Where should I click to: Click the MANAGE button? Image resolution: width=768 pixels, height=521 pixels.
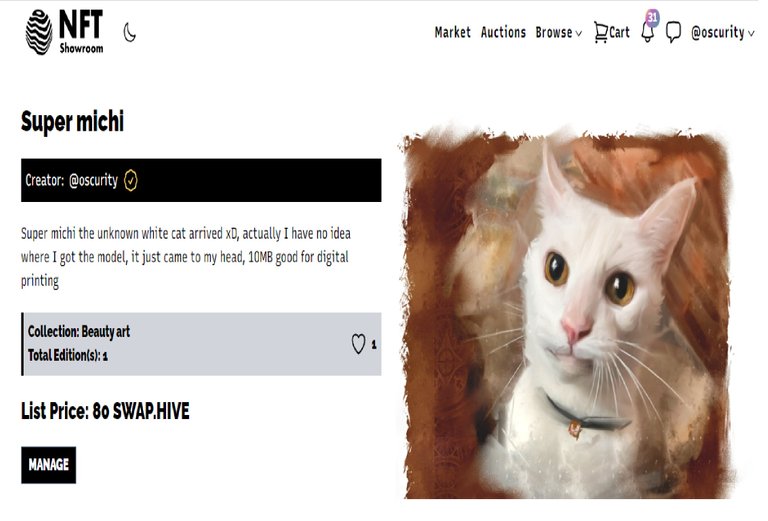coord(48,465)
